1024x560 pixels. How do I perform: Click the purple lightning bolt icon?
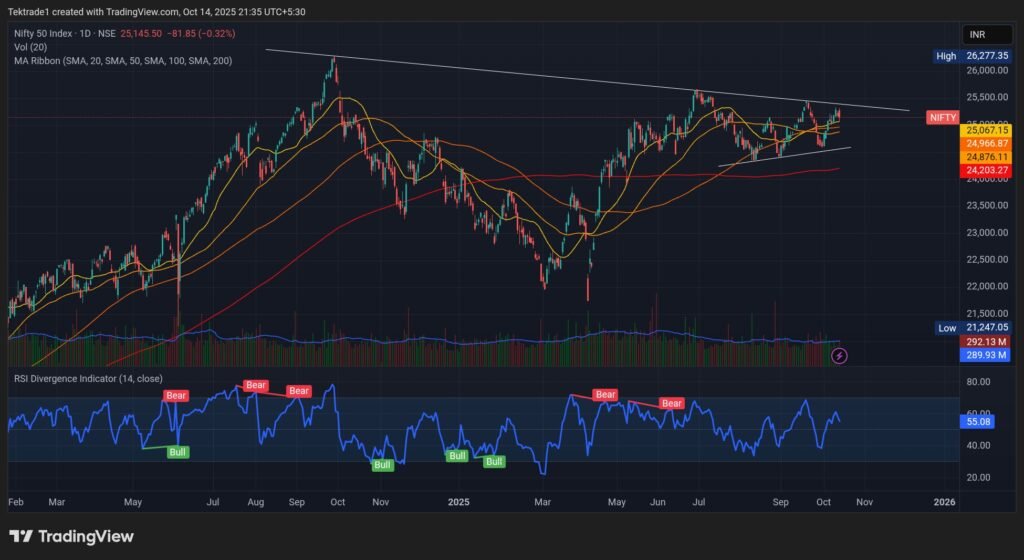(841, 355)
